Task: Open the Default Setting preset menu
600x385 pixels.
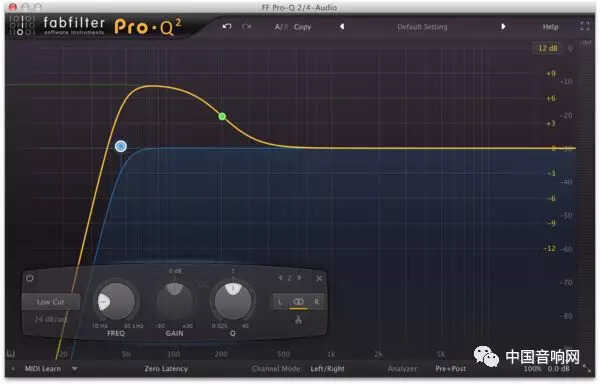Action: [x=422, y=27]
